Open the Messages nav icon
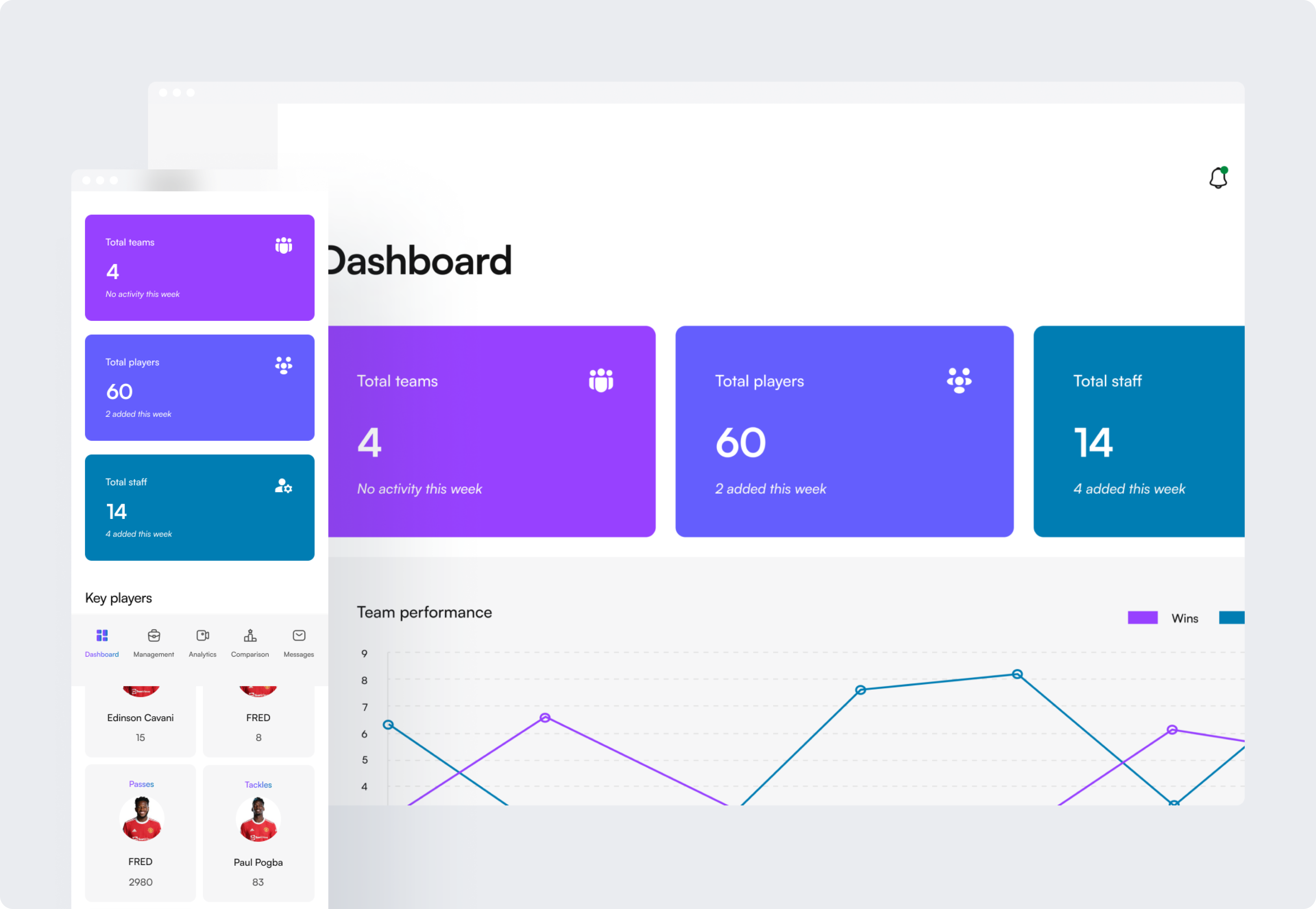The image size is (1316, 909). [x=299, y=635]
